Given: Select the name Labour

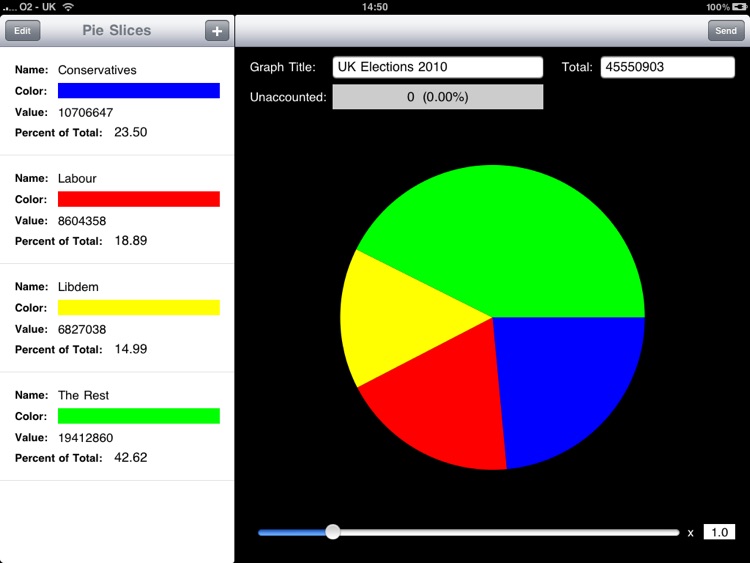Looking at the screenshot, I should point(77,178).
